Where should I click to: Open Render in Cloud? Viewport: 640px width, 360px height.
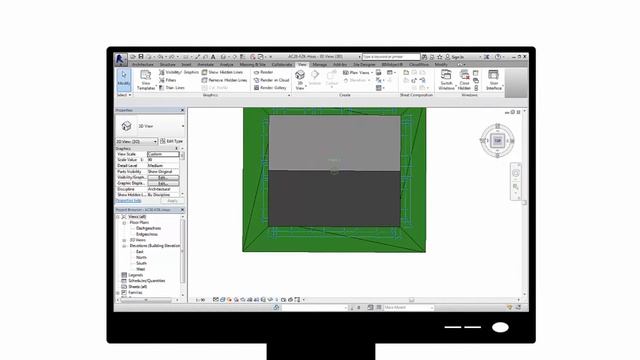(x=271, y=80)
